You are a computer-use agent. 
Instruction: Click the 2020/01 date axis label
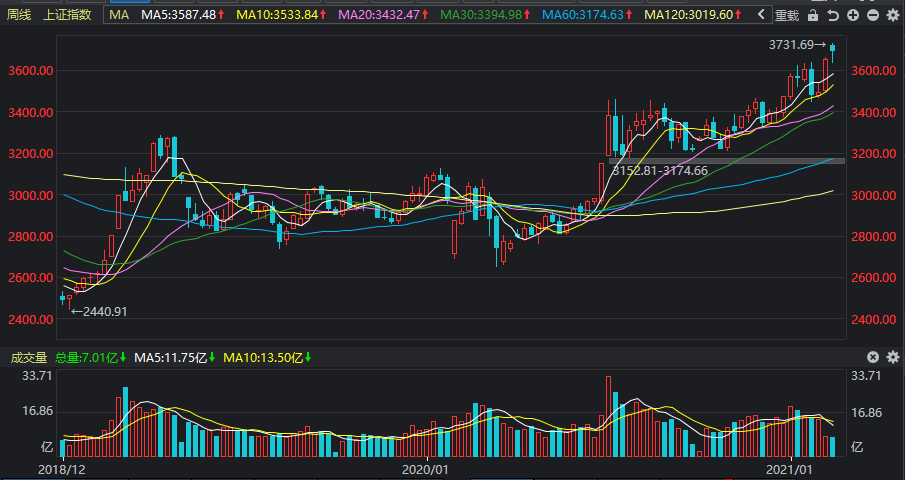point(424,469)
